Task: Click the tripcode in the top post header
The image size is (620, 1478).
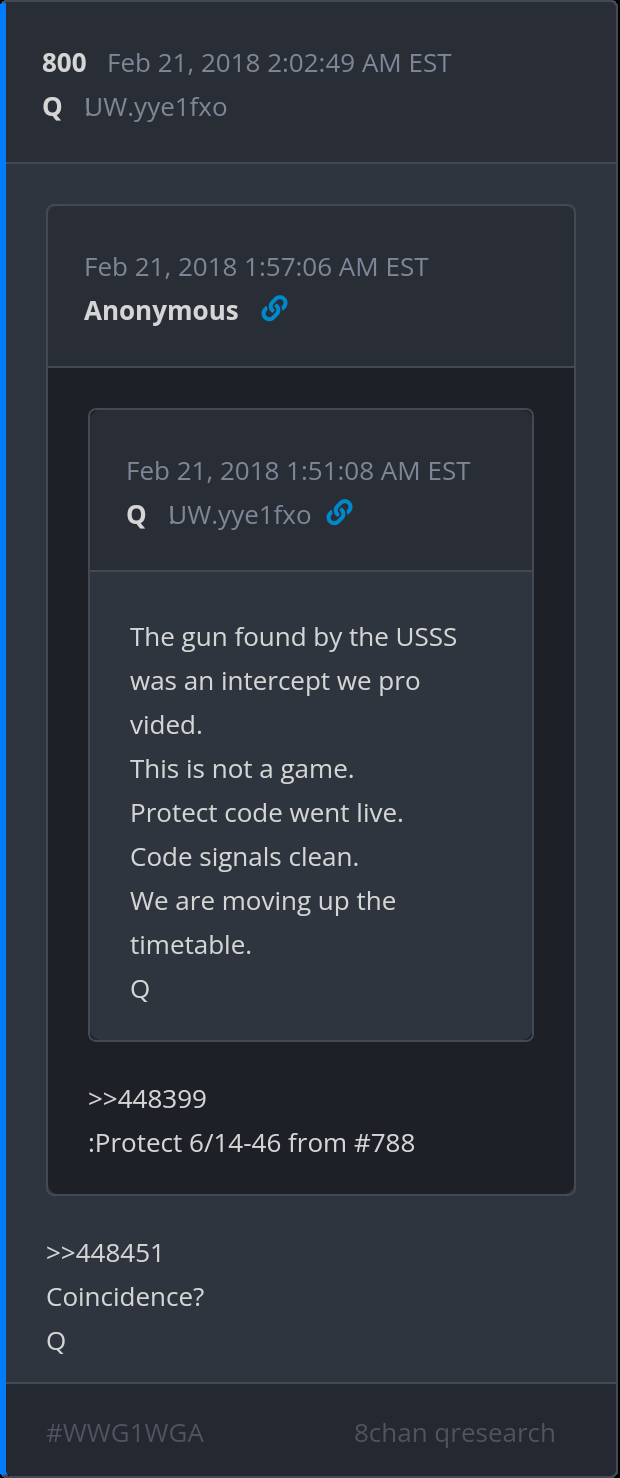Action: tap(156, 107)
